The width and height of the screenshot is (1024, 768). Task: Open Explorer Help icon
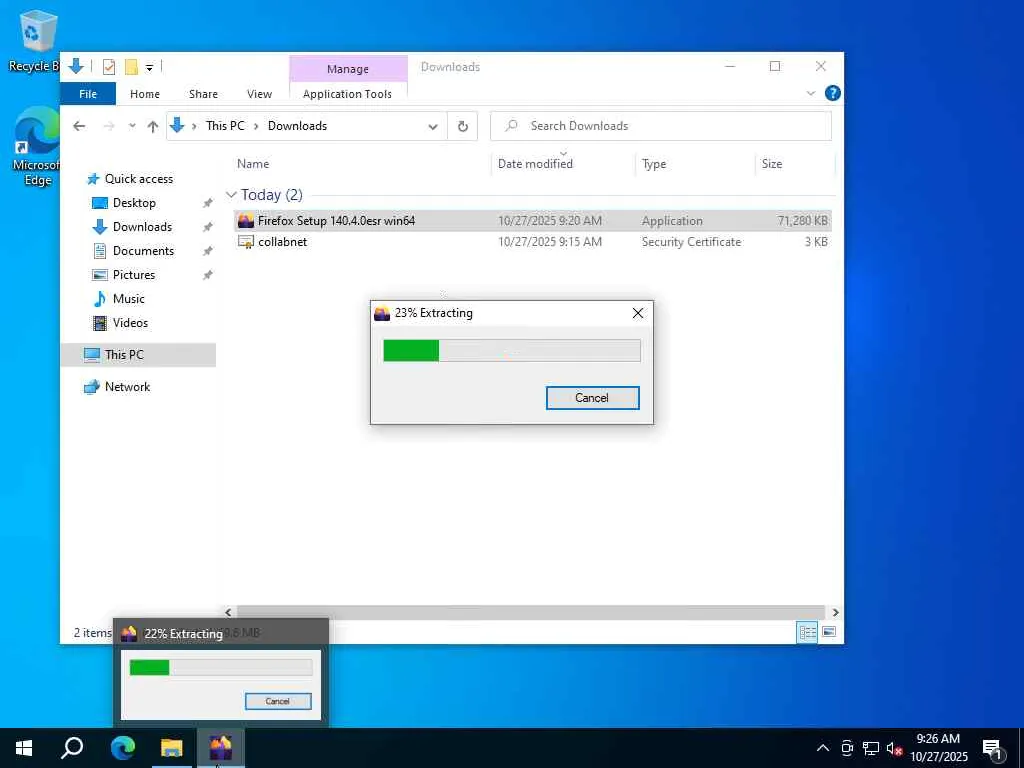(833, 93)
